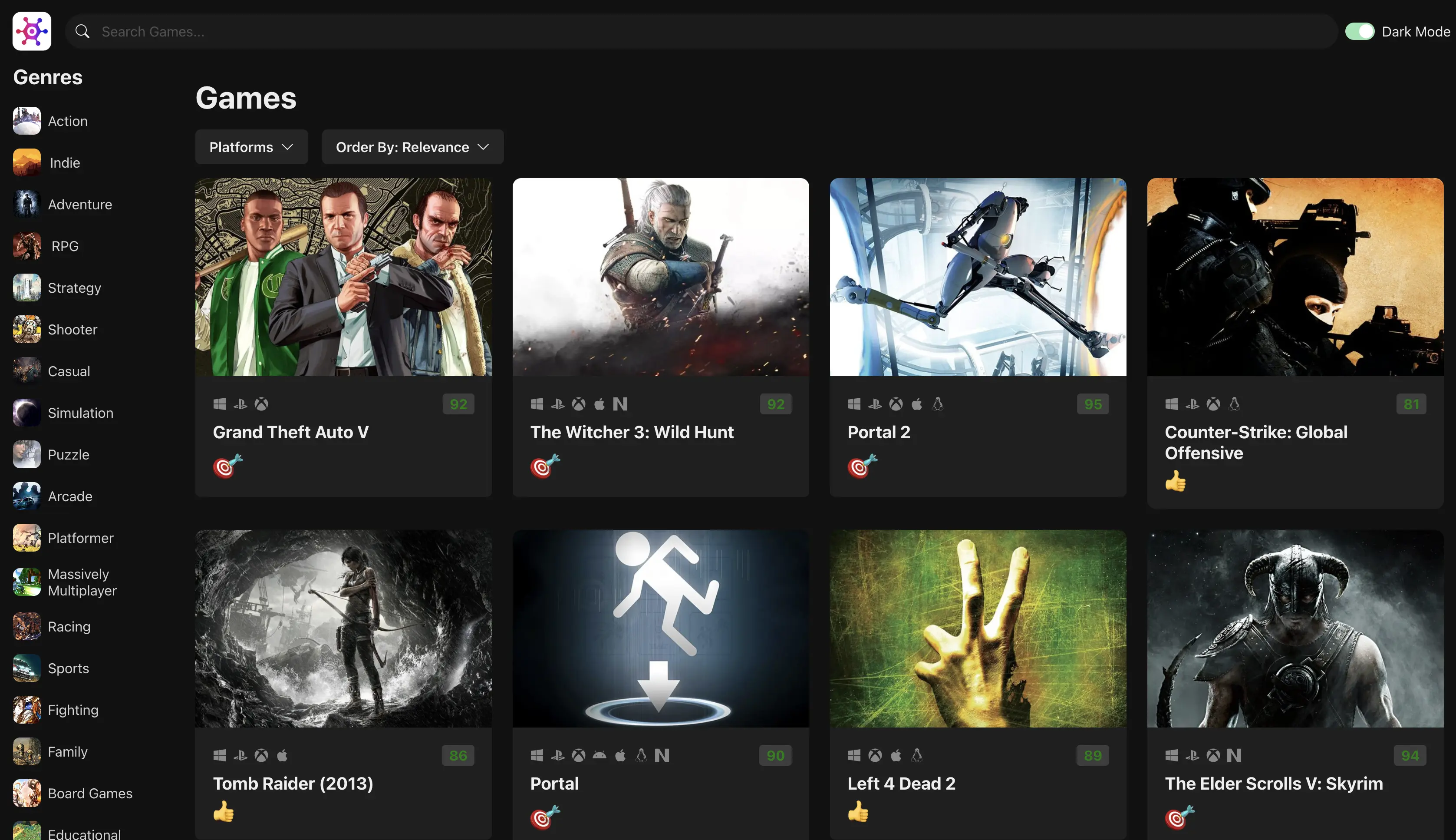This screenshot has width=1456, height=840.
Task: Click the app logo icon in the header
Action: [x=32, y=31]
